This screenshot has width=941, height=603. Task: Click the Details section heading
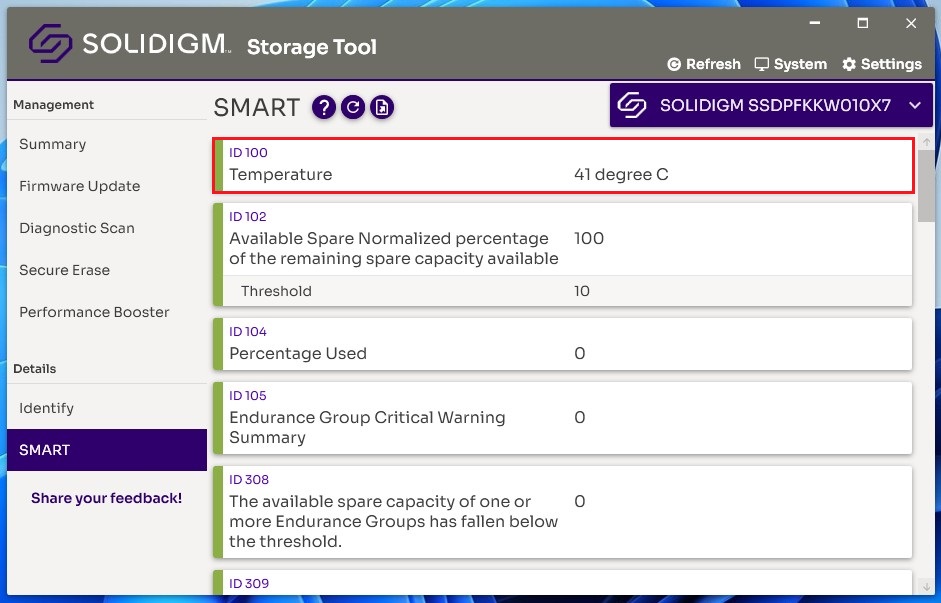pyautogui.click(x=34, y=368)
